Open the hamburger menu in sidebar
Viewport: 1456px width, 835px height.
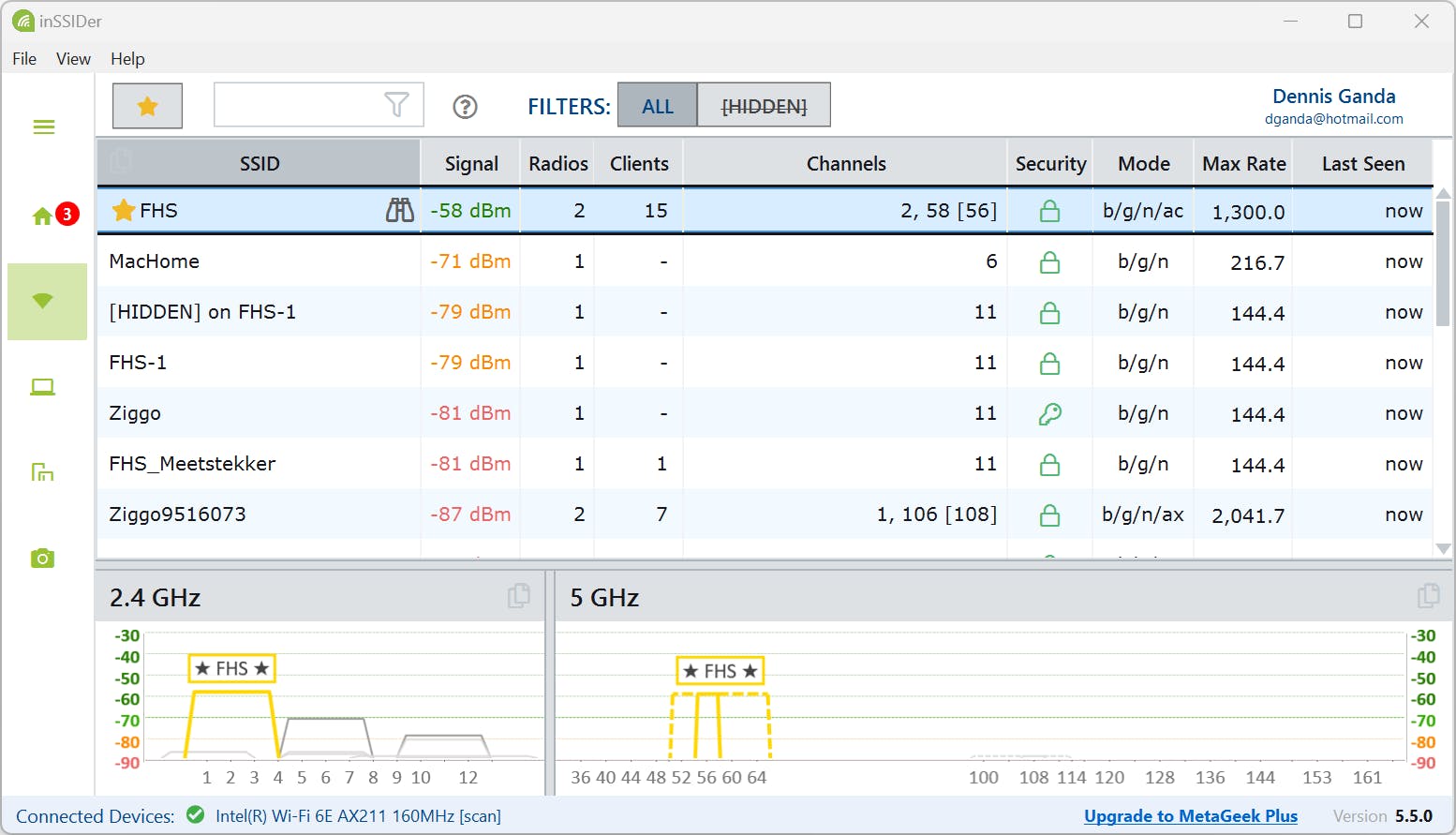tap(44, 127)
